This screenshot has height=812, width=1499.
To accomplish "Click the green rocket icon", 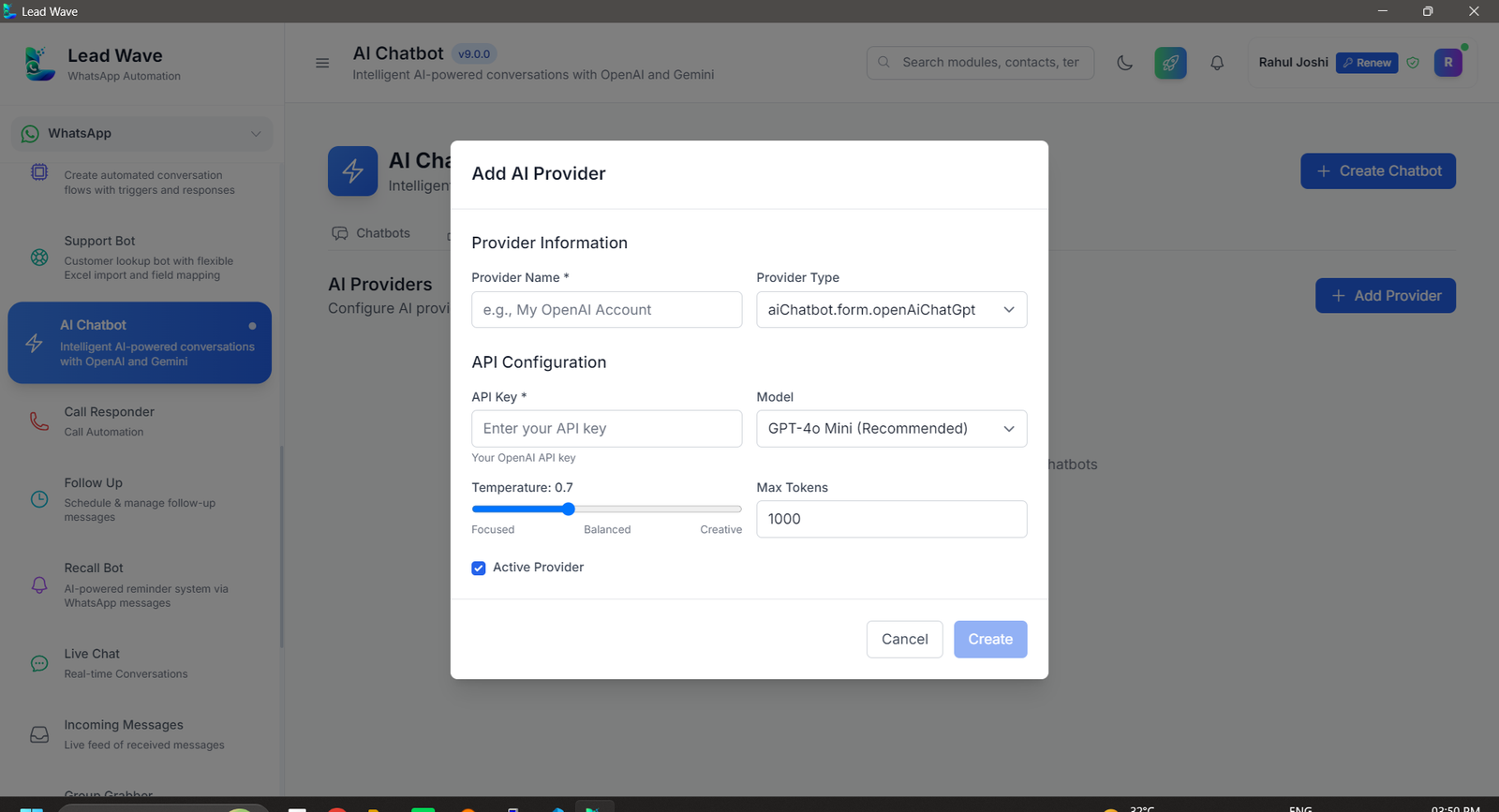I will [1170, 63].
